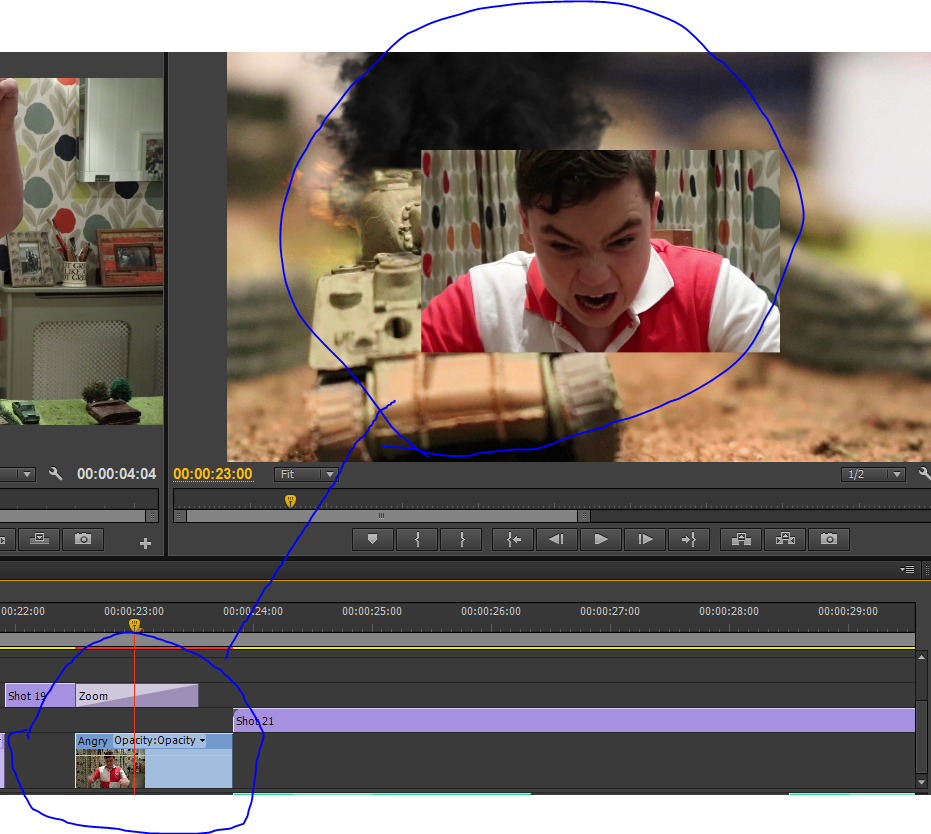Select the Zoom clip
This screenshot has height=834, width=931.
137,696
